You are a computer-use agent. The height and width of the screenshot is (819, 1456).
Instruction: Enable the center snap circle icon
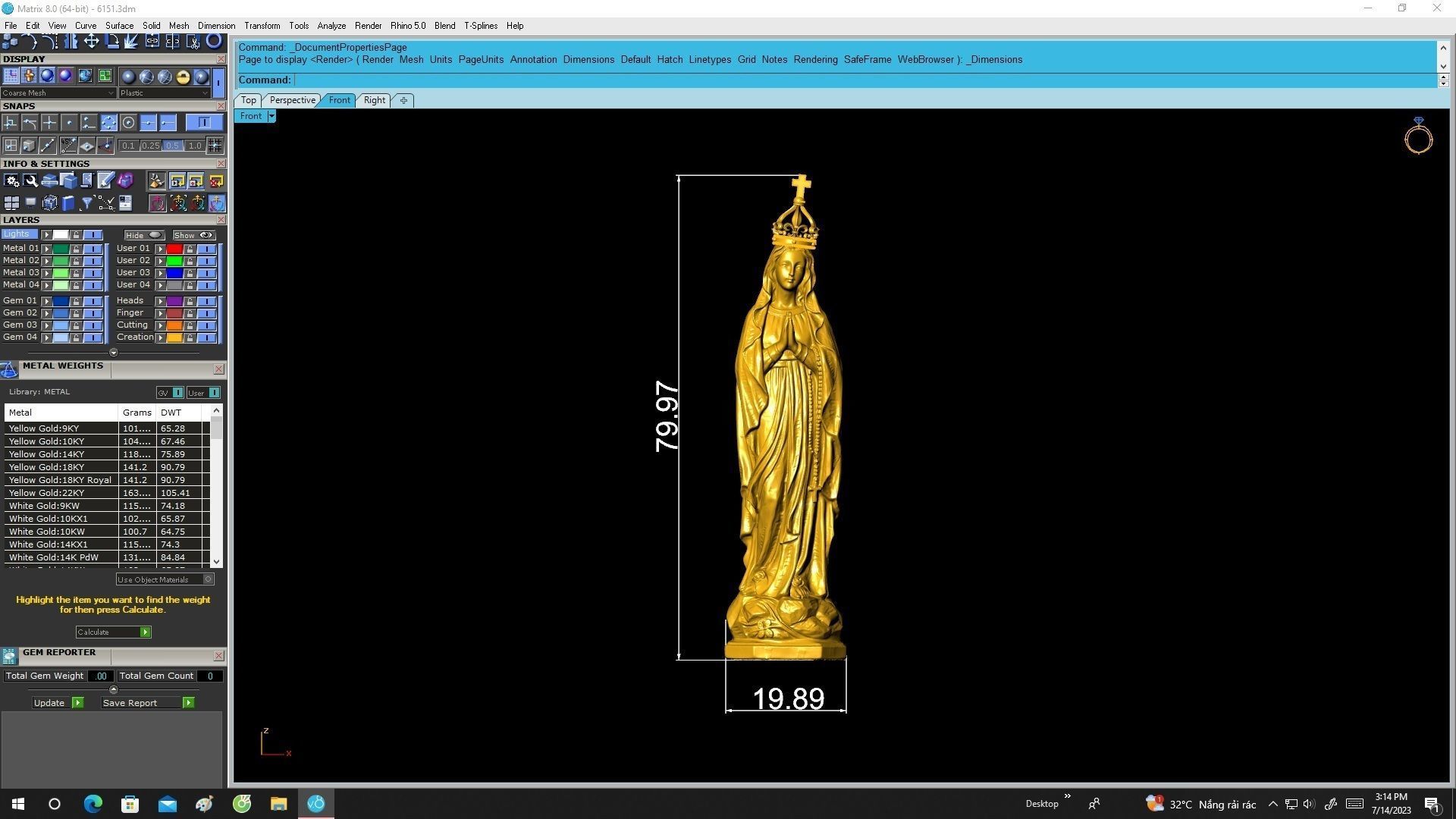pyautogui.click(x=128, y=122)
